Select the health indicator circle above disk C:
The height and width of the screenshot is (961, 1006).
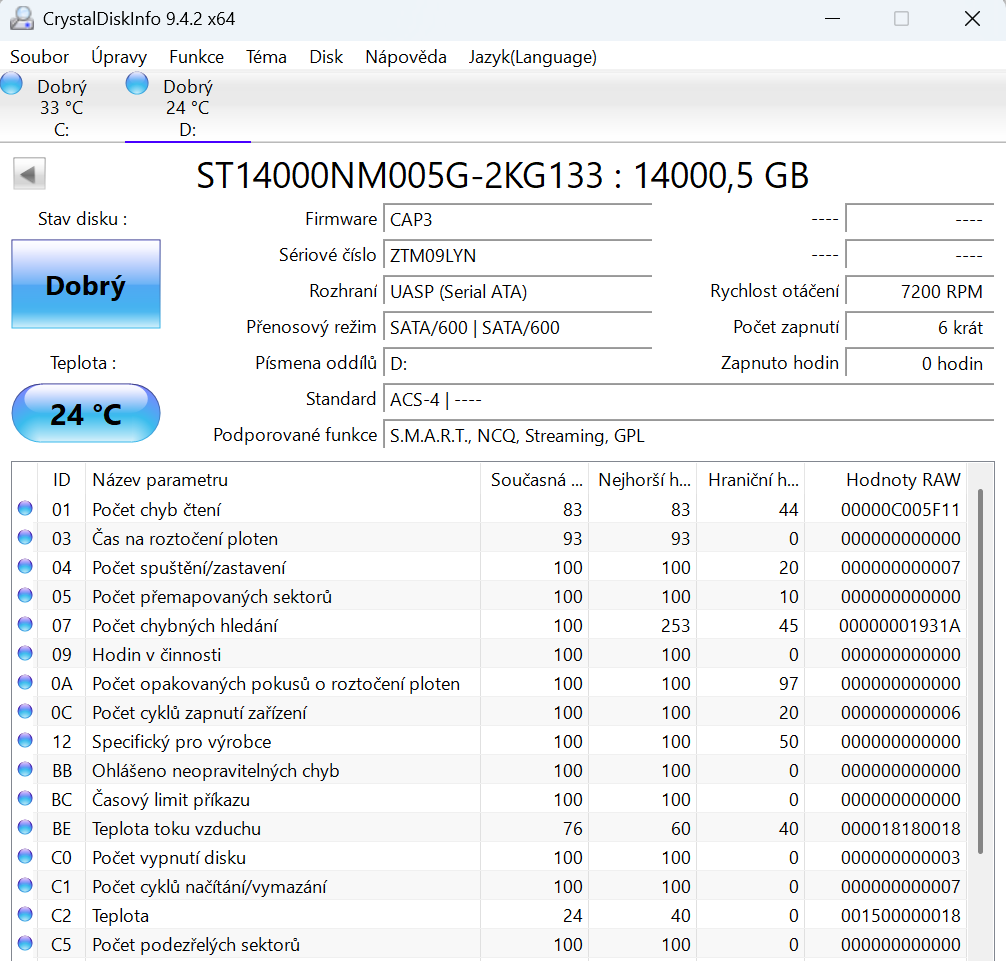click(10, 86)
